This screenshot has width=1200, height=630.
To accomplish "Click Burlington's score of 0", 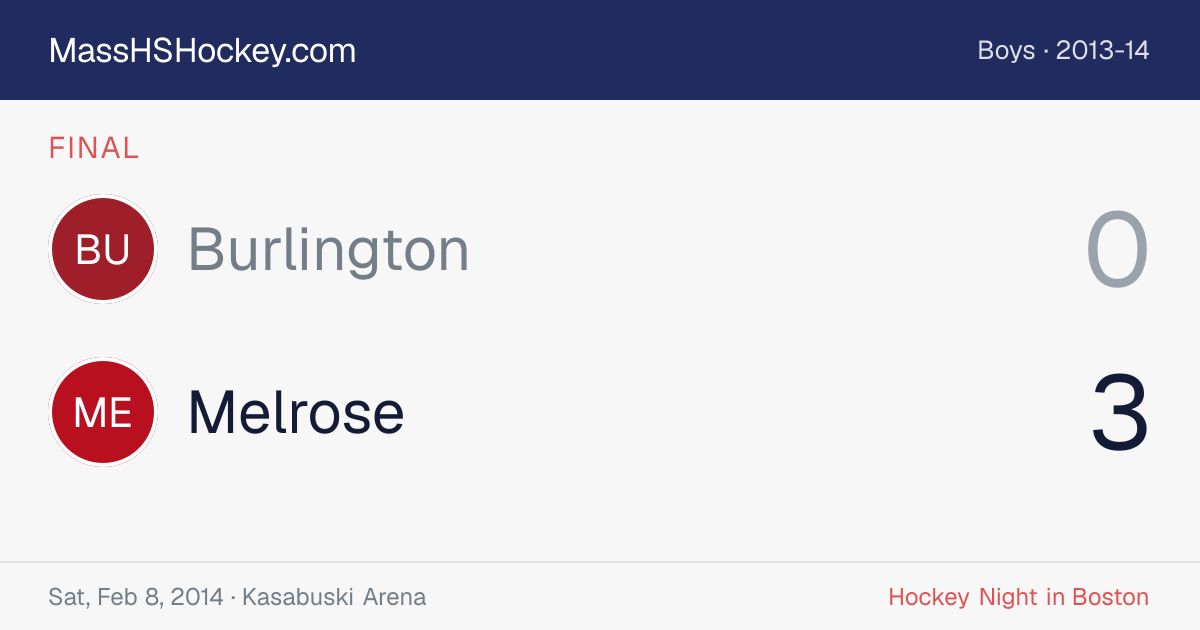I will 1117,250.
